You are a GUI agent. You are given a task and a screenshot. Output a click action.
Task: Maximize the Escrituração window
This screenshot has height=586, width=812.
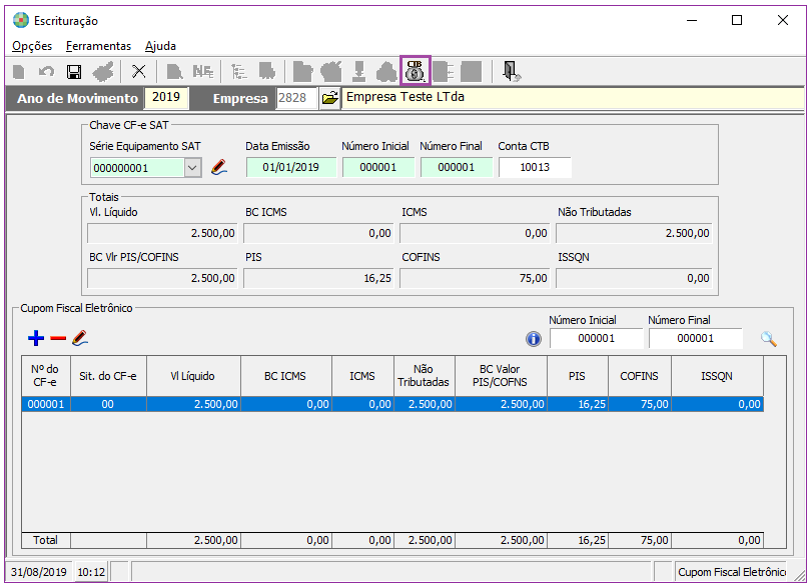[737, 20]
